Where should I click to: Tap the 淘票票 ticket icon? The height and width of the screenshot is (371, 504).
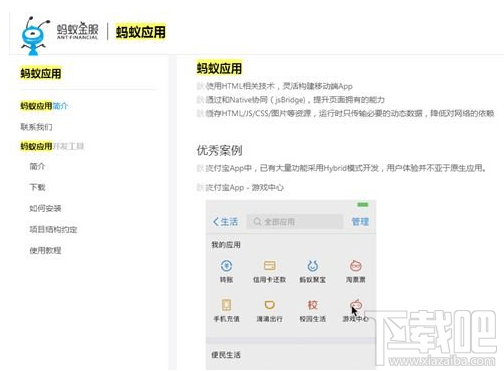pos(355,266)
